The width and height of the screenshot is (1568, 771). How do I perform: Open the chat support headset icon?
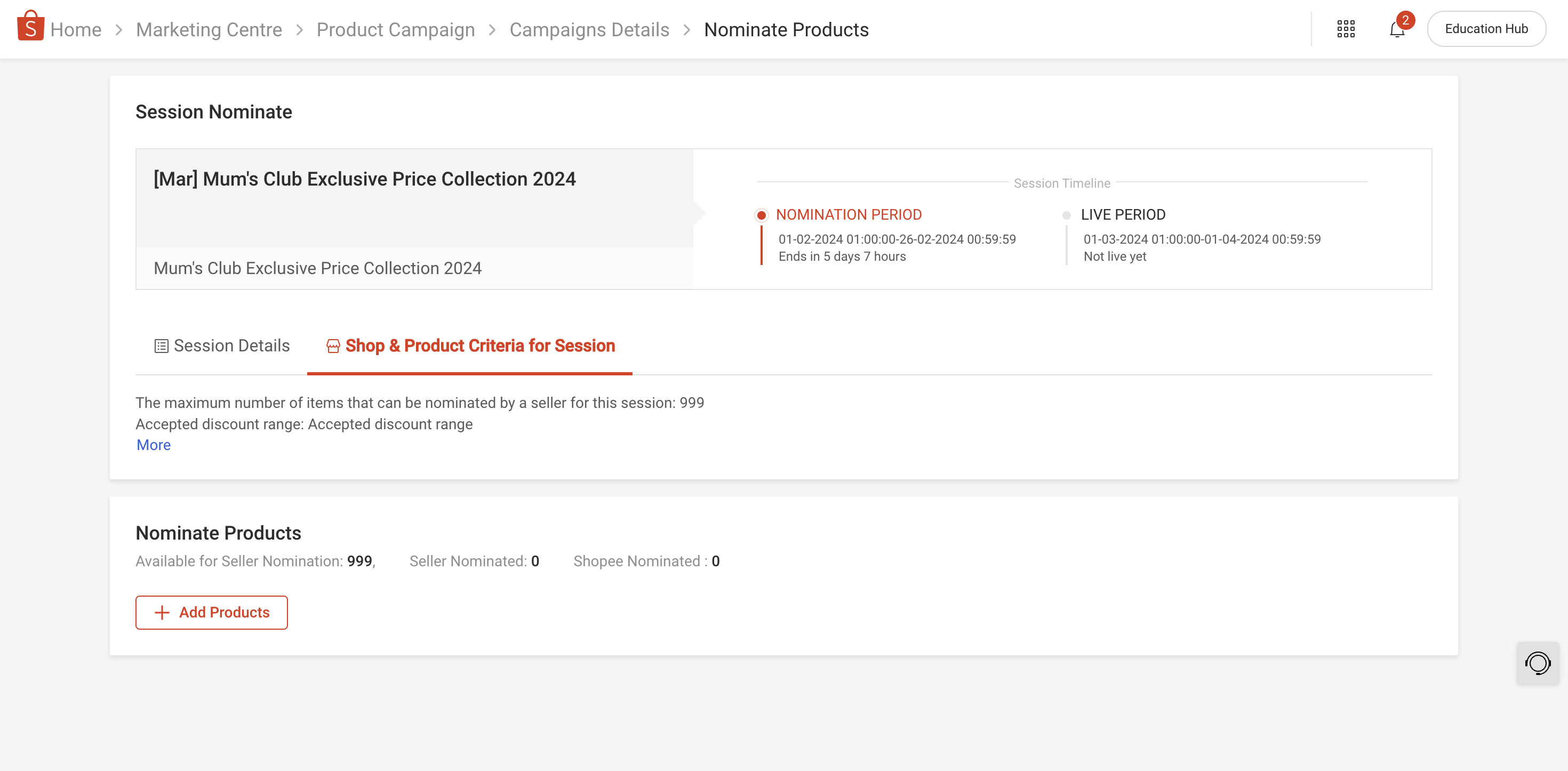[x=1537, y=663]
